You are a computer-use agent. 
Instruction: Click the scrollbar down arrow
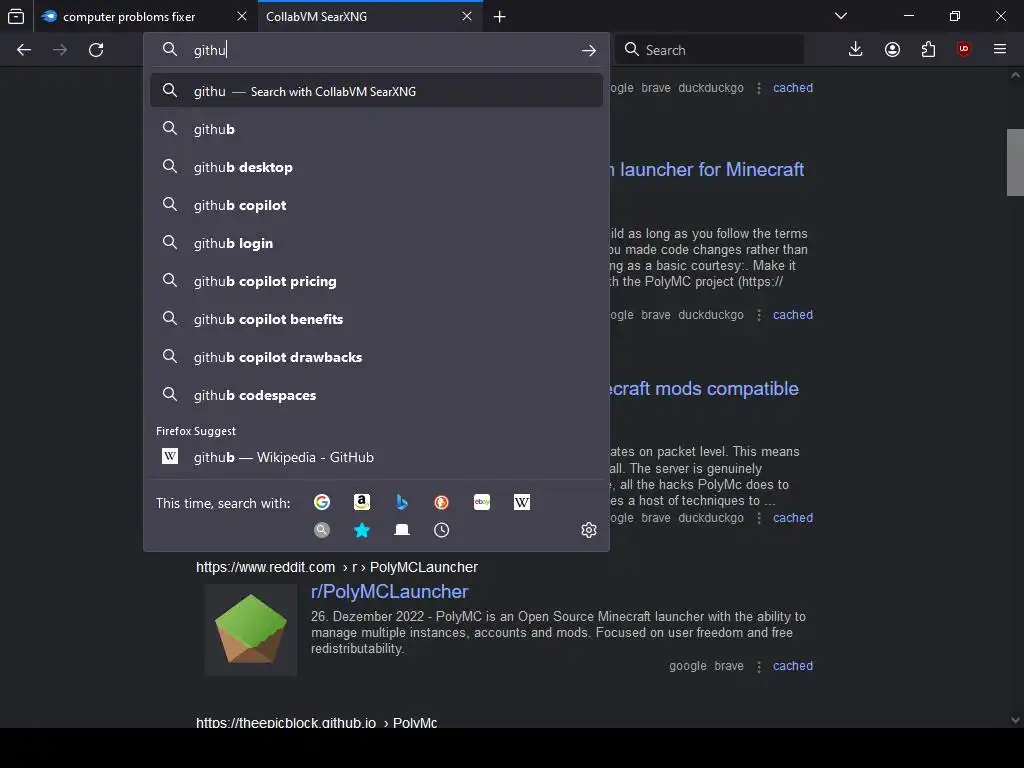[x=1015, y=720]
